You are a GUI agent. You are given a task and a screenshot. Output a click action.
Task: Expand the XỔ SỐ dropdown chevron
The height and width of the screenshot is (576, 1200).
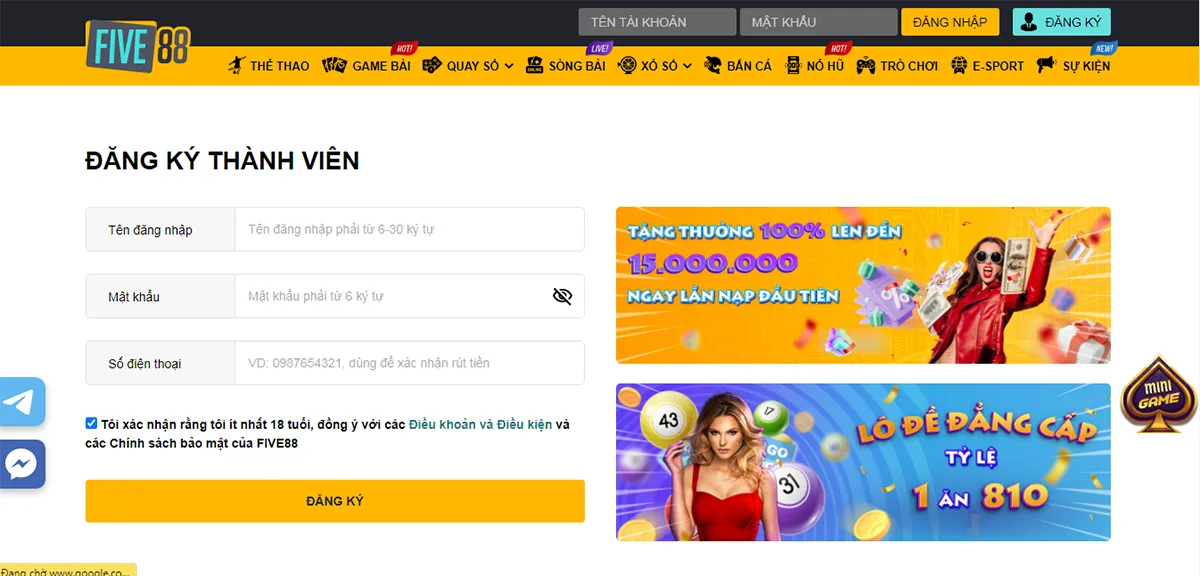[687, 66]
